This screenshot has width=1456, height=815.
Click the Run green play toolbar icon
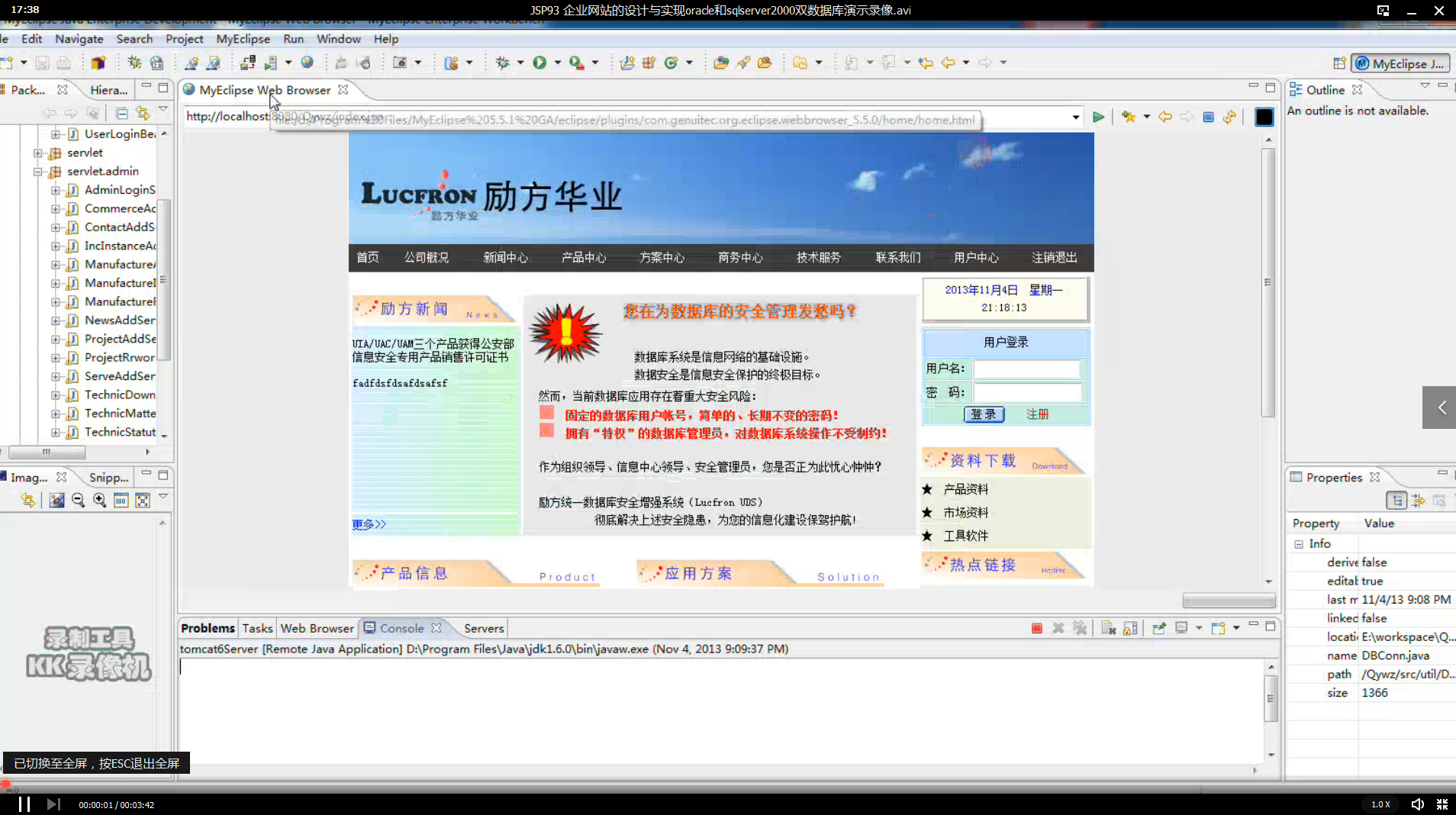pyautogui.click(x=540, y=63)
